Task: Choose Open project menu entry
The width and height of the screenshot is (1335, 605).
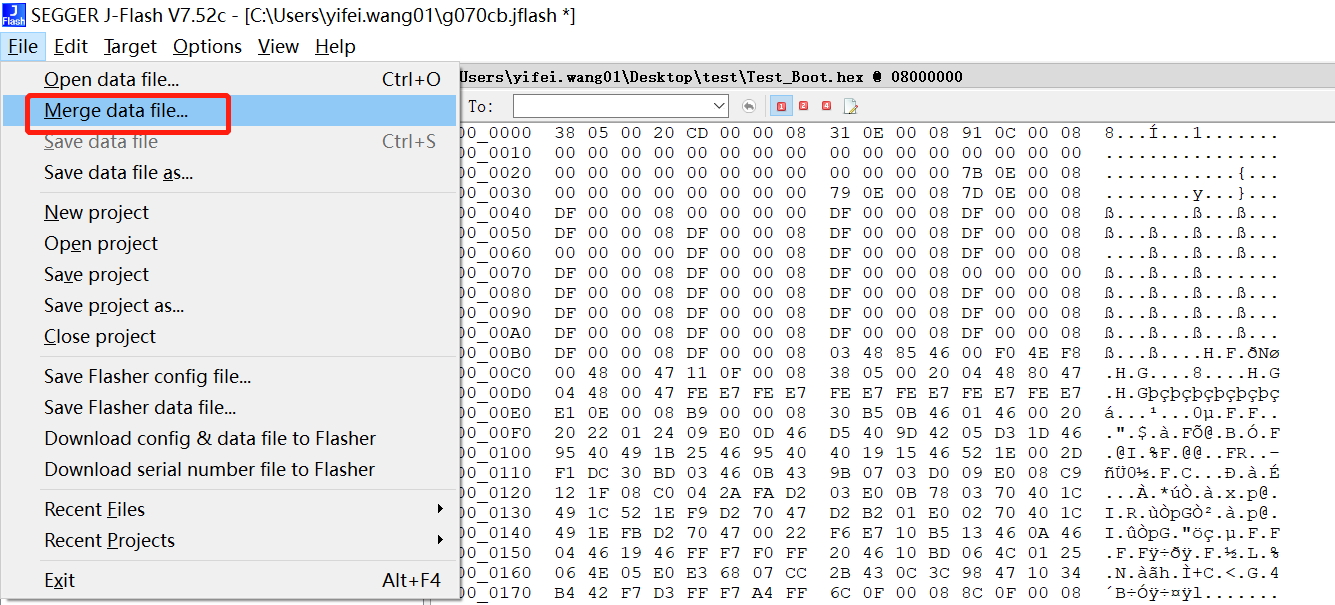Action: click(x=230, y=243)
